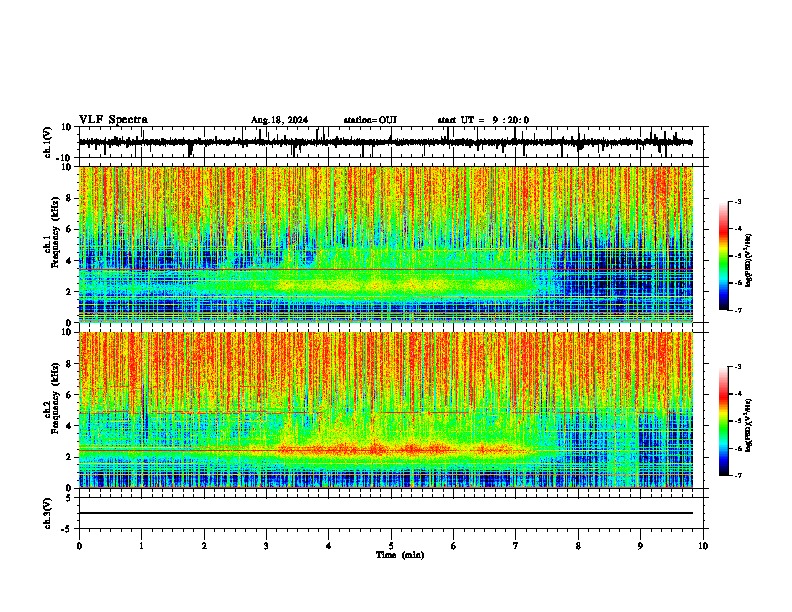The height and width of the screenshot is (612, 792).
Task: Click the "Time (min)" axis label
Action: click(400, 555)
